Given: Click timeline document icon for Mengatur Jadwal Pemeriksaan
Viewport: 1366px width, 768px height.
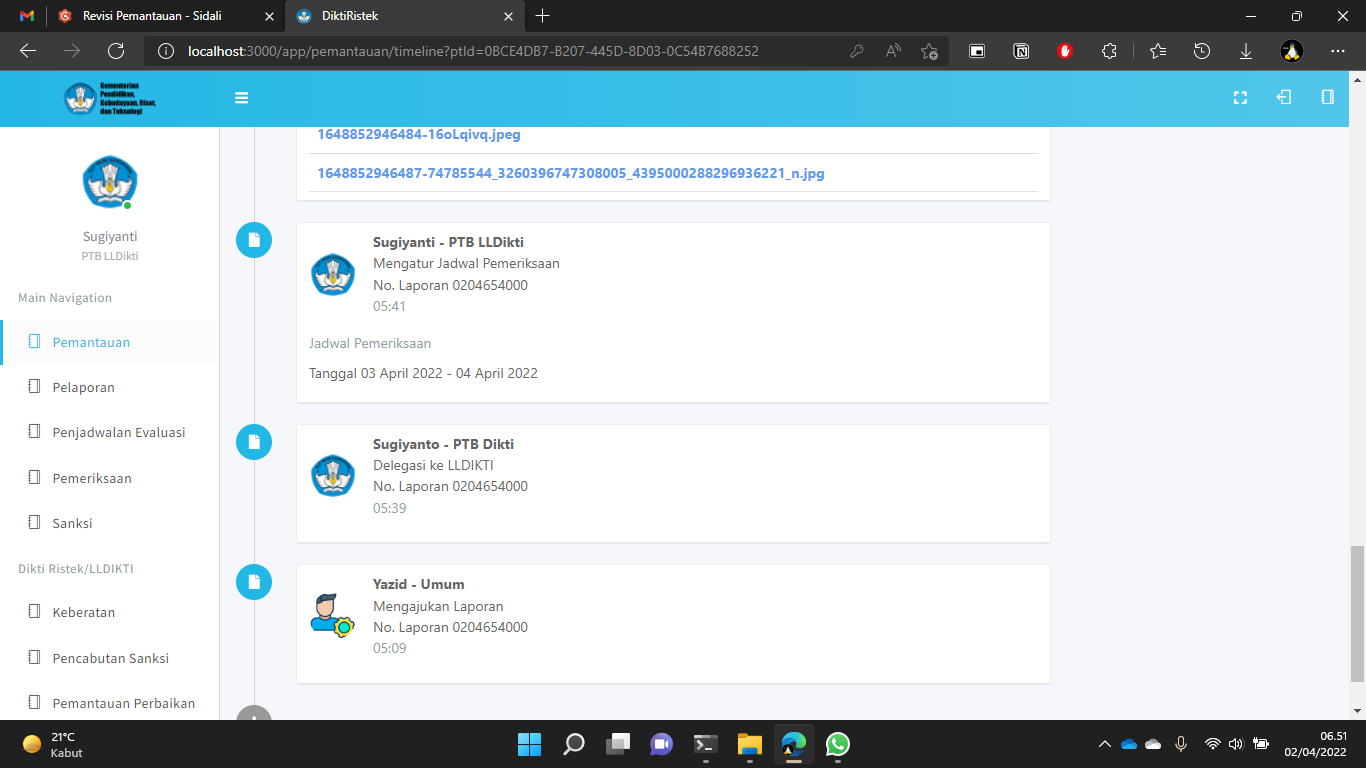Looking at the screenshot, I should point(254,240).
